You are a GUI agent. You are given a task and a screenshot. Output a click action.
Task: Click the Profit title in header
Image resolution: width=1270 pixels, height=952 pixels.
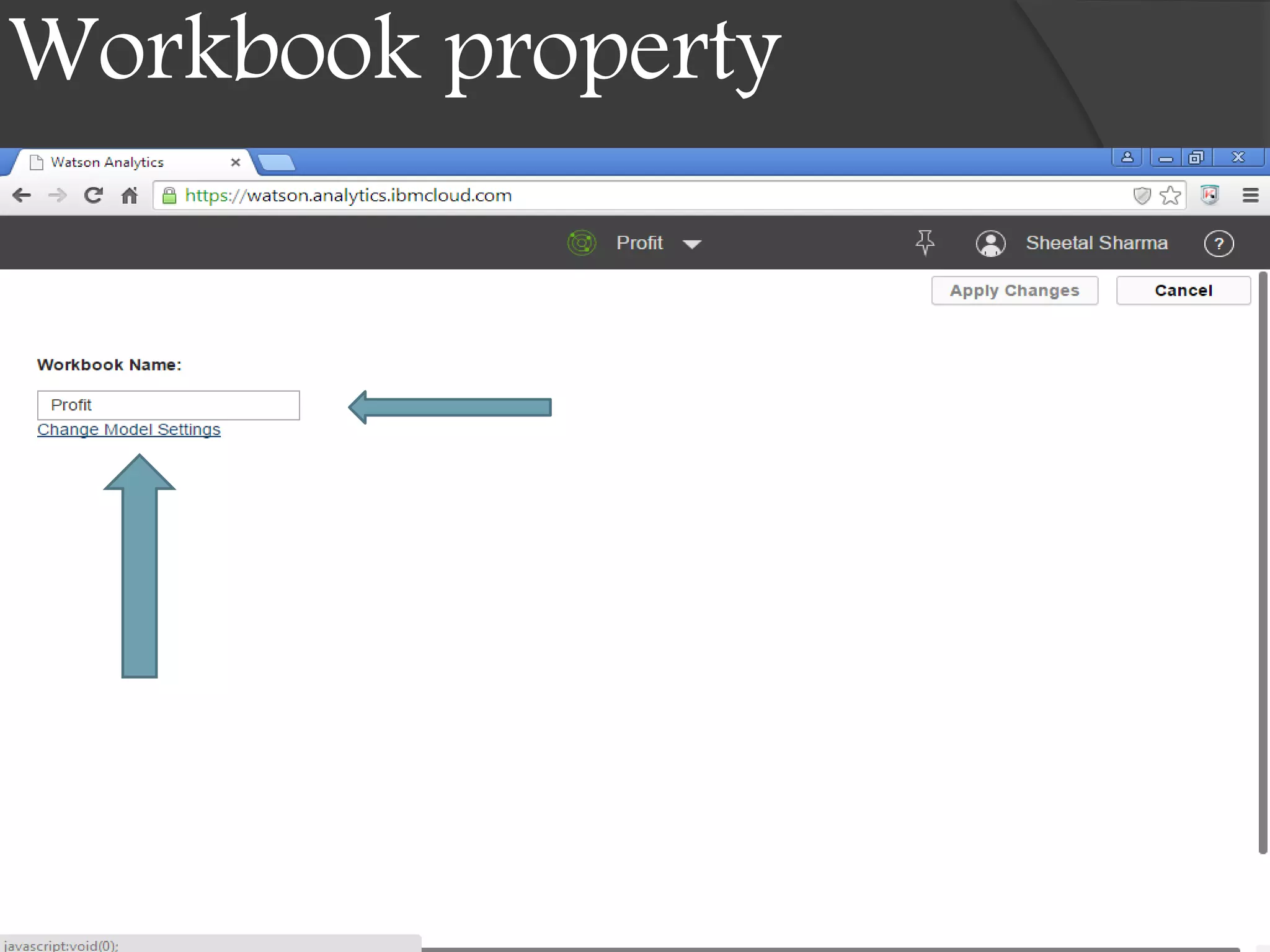pyautogui.click(x=639, y=242)
